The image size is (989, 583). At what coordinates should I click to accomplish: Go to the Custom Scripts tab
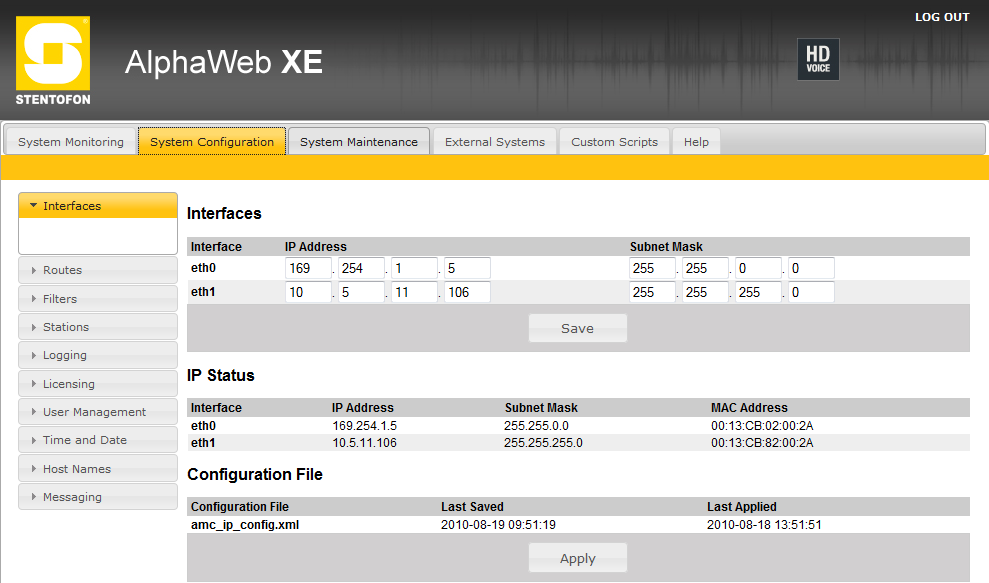614,142
